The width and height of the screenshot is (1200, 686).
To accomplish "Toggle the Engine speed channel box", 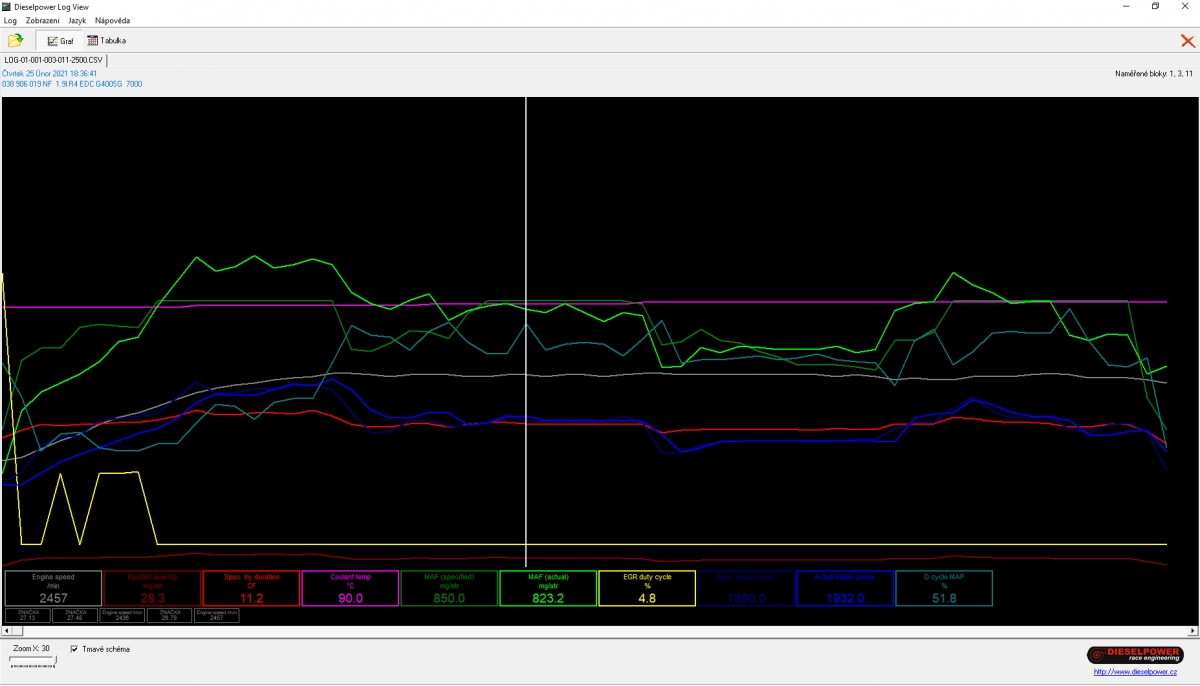I will (x=53, y=588).
